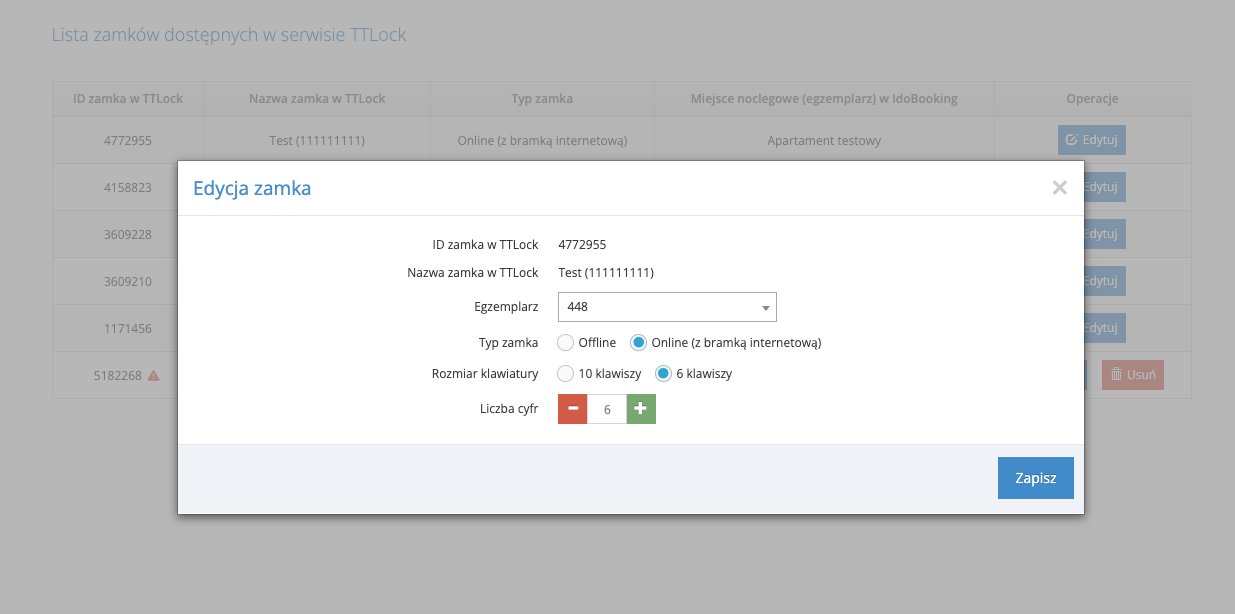Viewport: 1235px width, 614px height.
Task: Click the Liczba cyfr number field
Action: (x=607, y=409)
